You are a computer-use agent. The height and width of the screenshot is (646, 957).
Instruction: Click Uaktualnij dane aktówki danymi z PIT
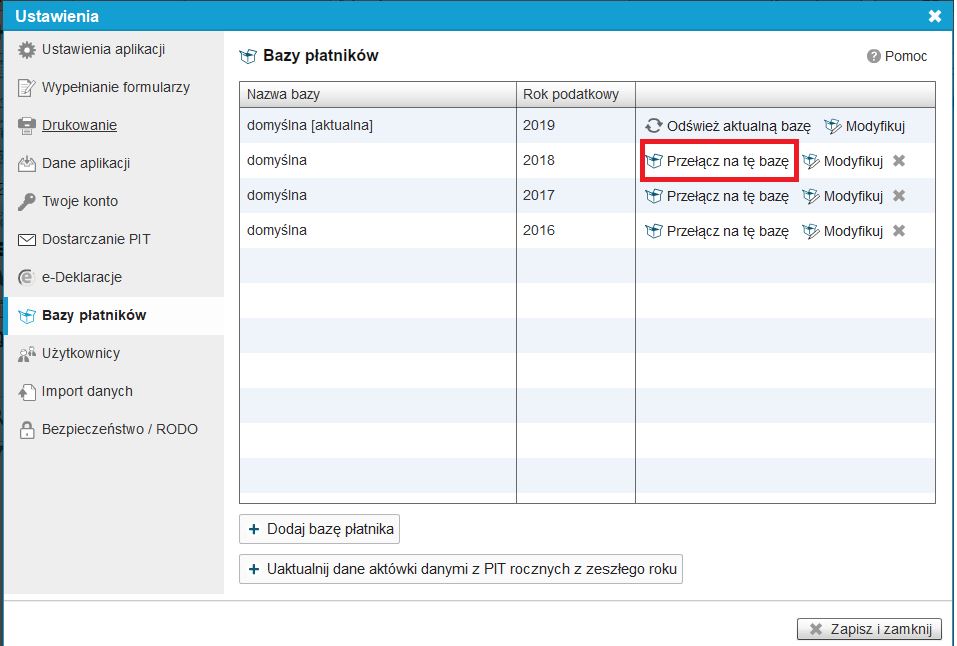coord(461,570)
